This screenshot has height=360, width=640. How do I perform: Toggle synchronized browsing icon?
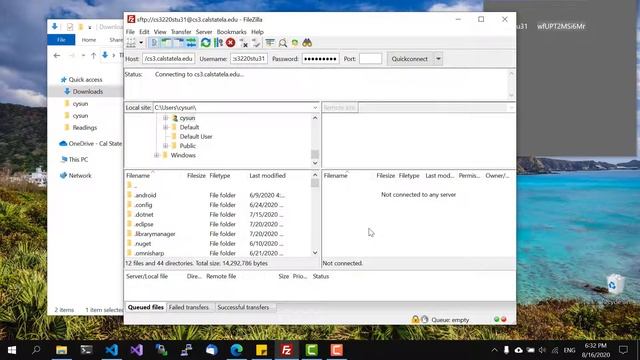295,42
